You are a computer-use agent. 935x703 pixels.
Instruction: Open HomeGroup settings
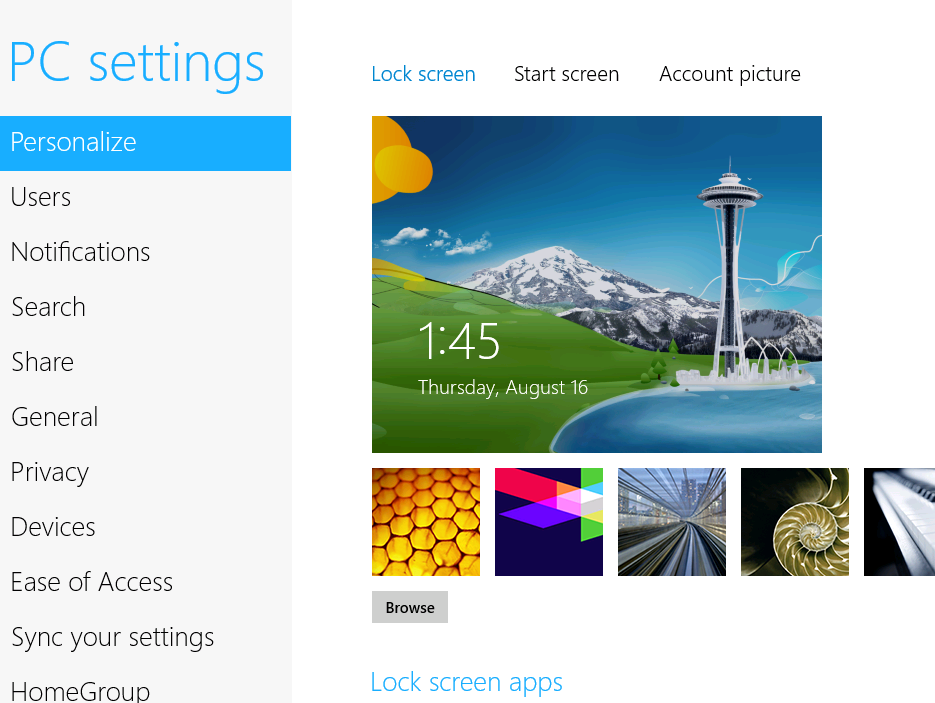(x=80, y=690)
